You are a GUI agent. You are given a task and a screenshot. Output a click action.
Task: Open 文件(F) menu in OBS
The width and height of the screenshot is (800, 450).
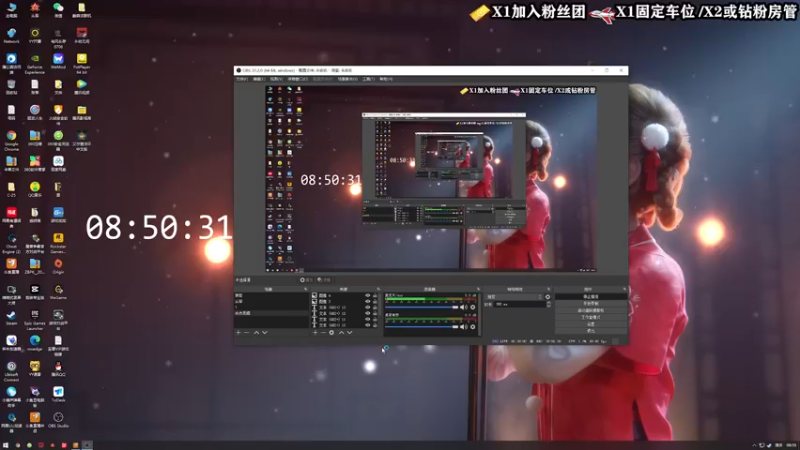pos(242,79)
